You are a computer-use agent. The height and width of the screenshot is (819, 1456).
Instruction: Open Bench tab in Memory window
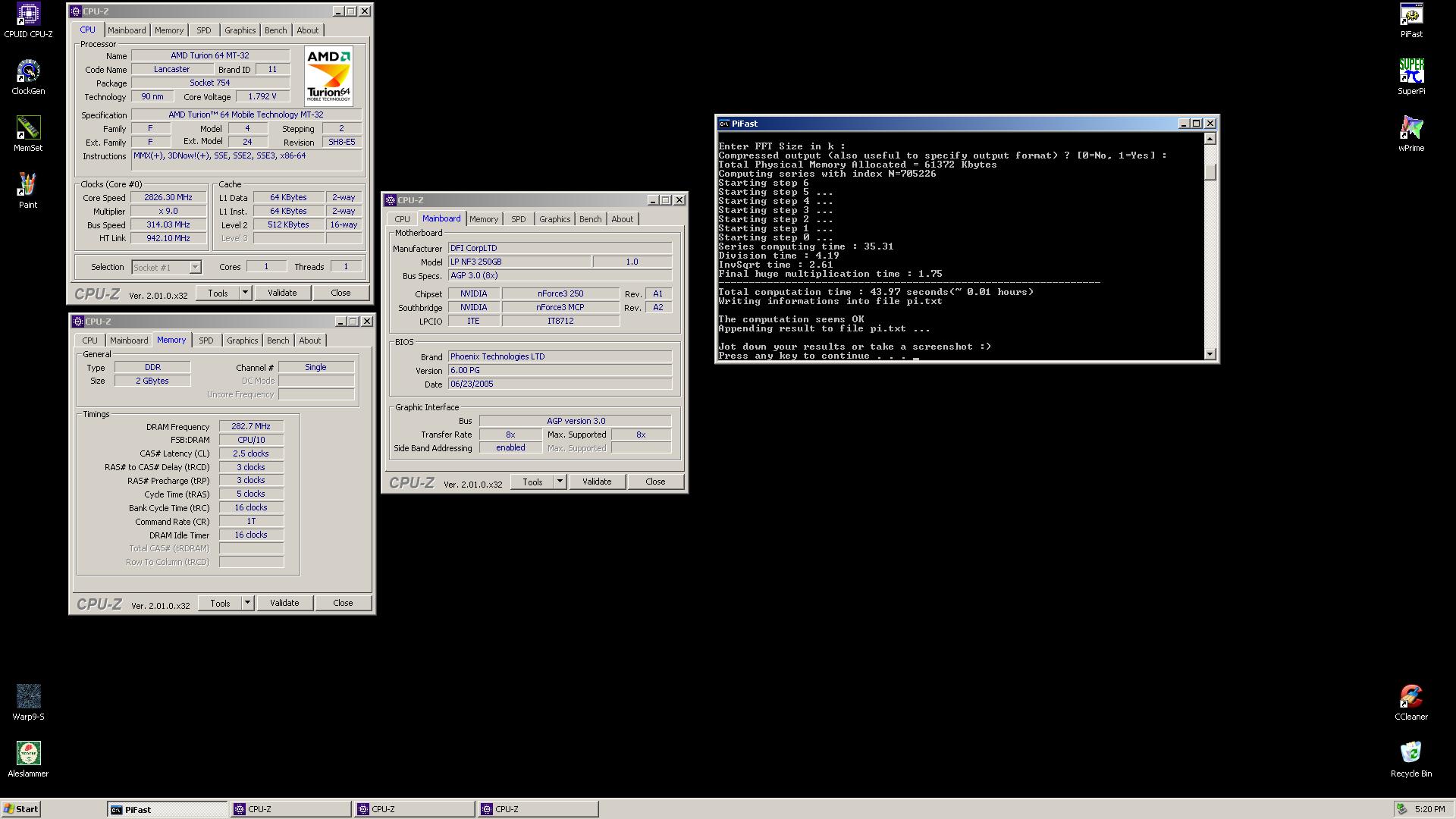point(278,340)
